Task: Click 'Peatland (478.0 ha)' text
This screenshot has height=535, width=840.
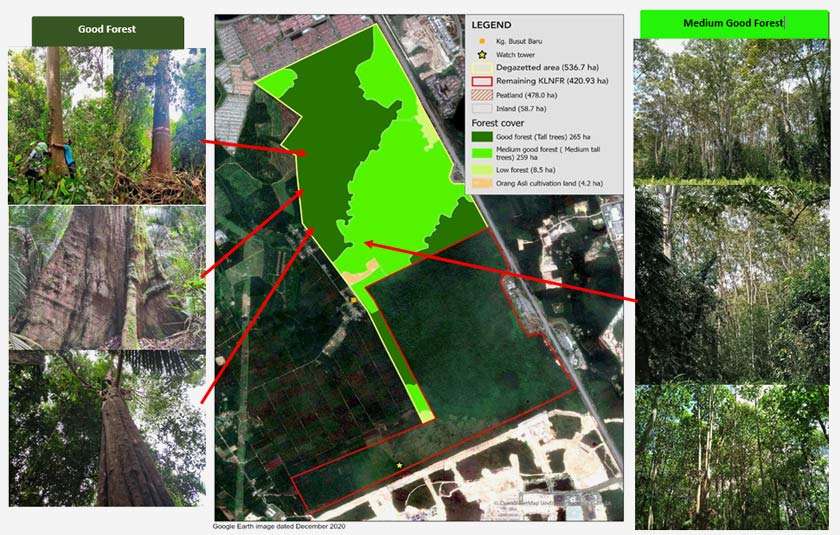Action: coord(527,95)
